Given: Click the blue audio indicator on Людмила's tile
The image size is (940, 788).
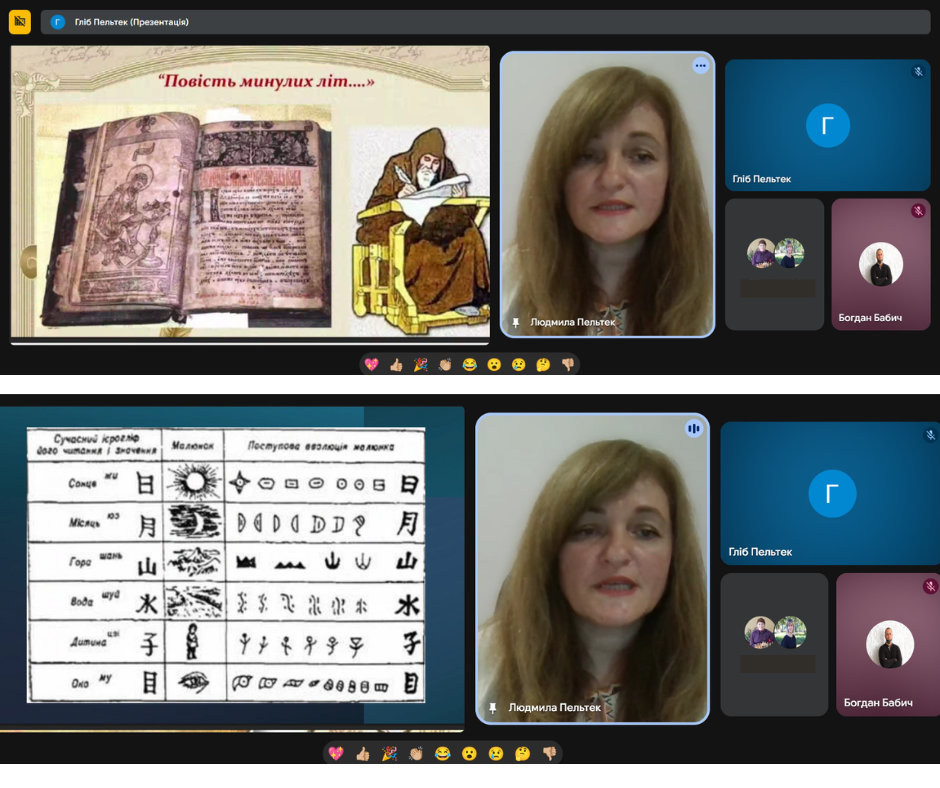Looking at the screenshot, I should [694, 428].
